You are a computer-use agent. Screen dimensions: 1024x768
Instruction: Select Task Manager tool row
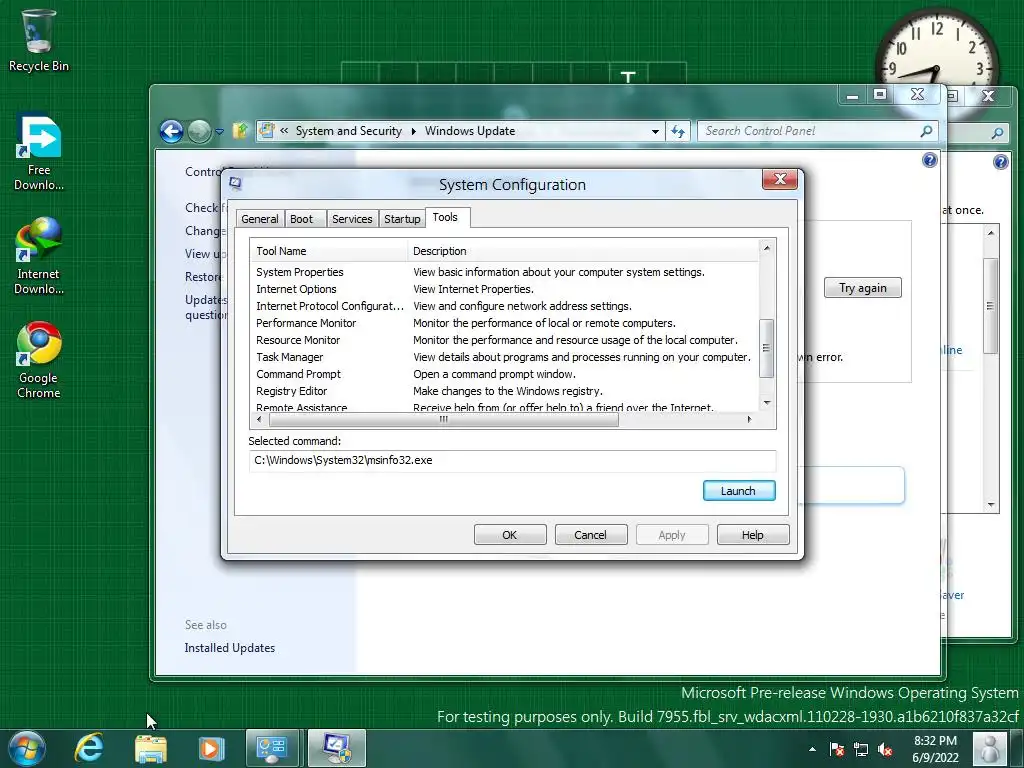[504, 357]
